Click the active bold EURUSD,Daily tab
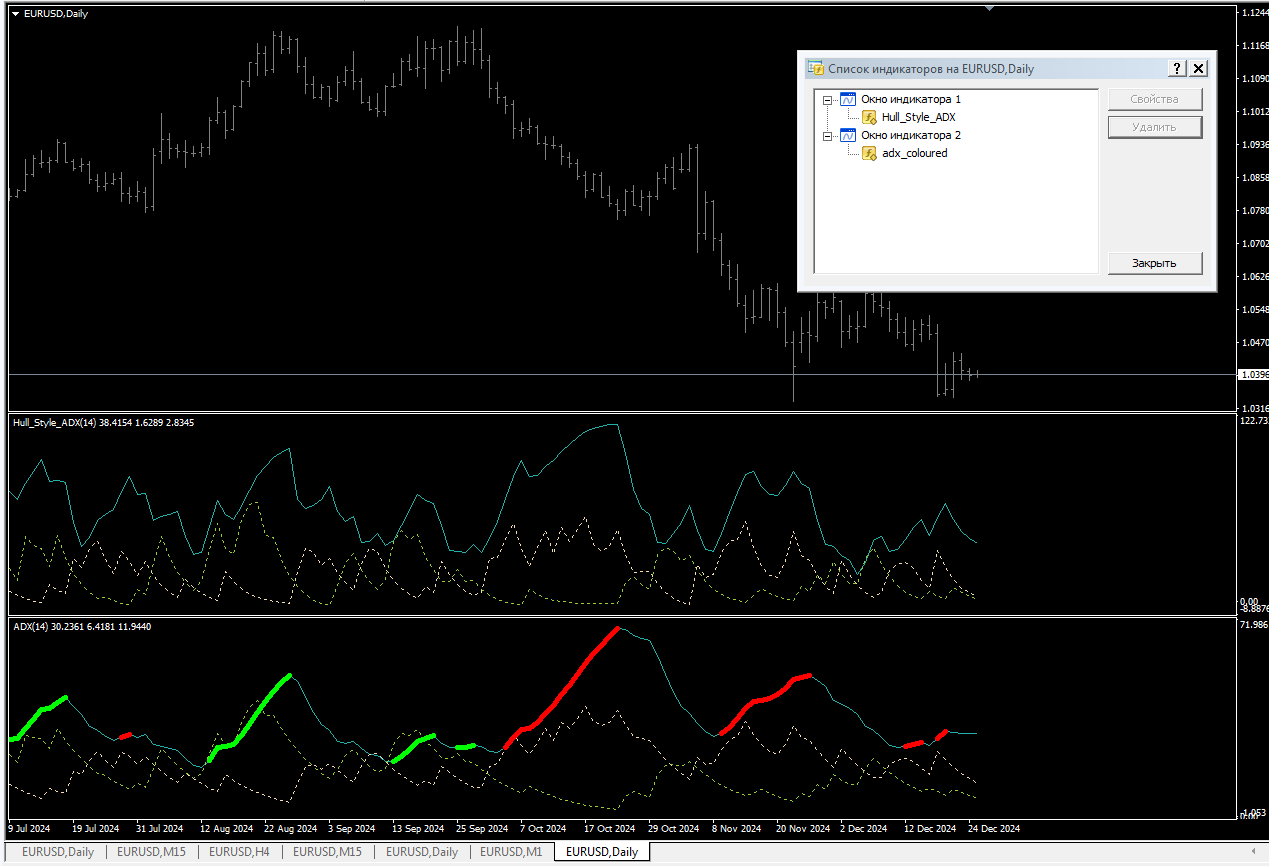Image resolution: width=1269 pixels, height=866 pixels. [x=602, y=852]
